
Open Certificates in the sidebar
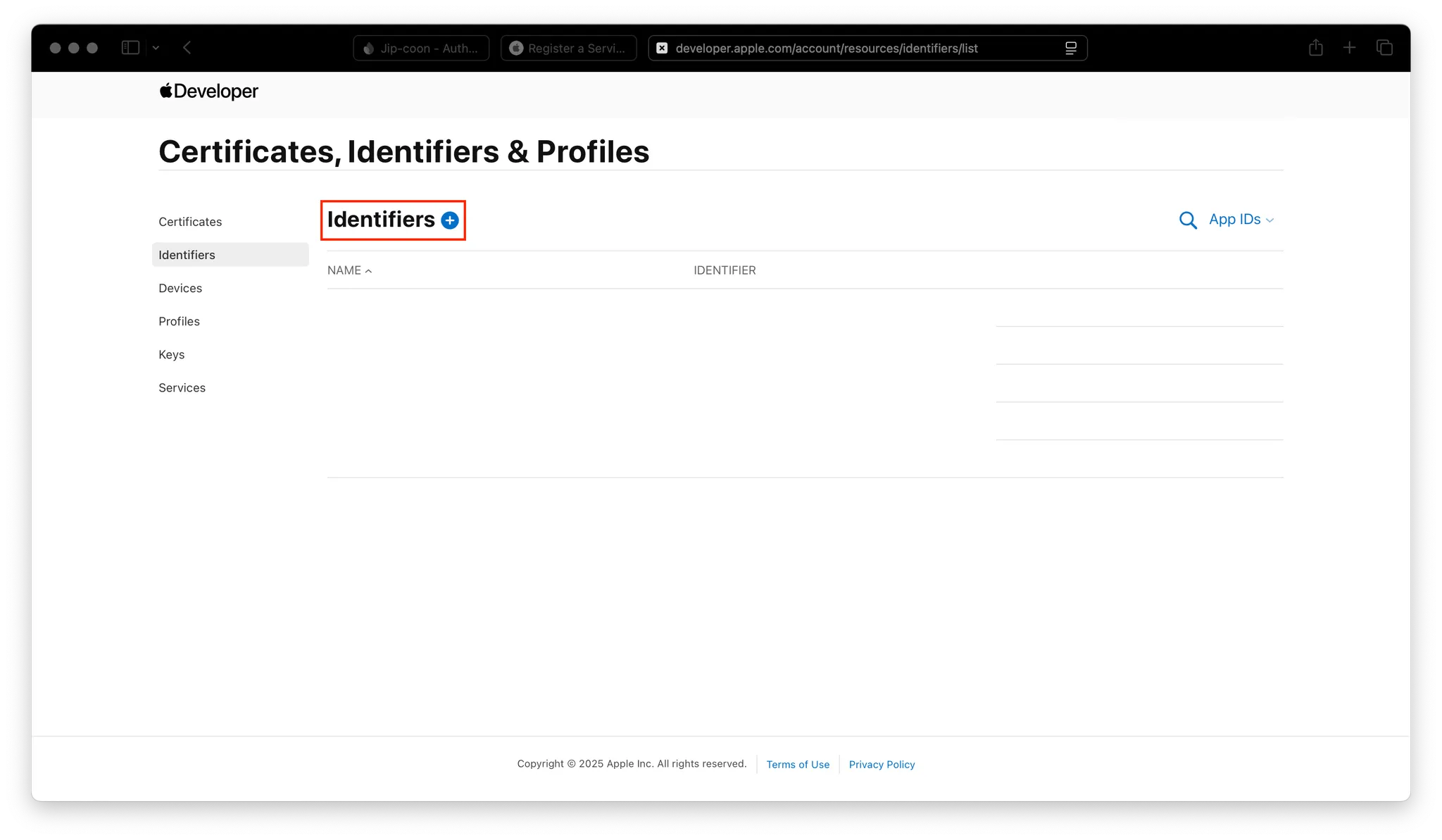point(190,222)
